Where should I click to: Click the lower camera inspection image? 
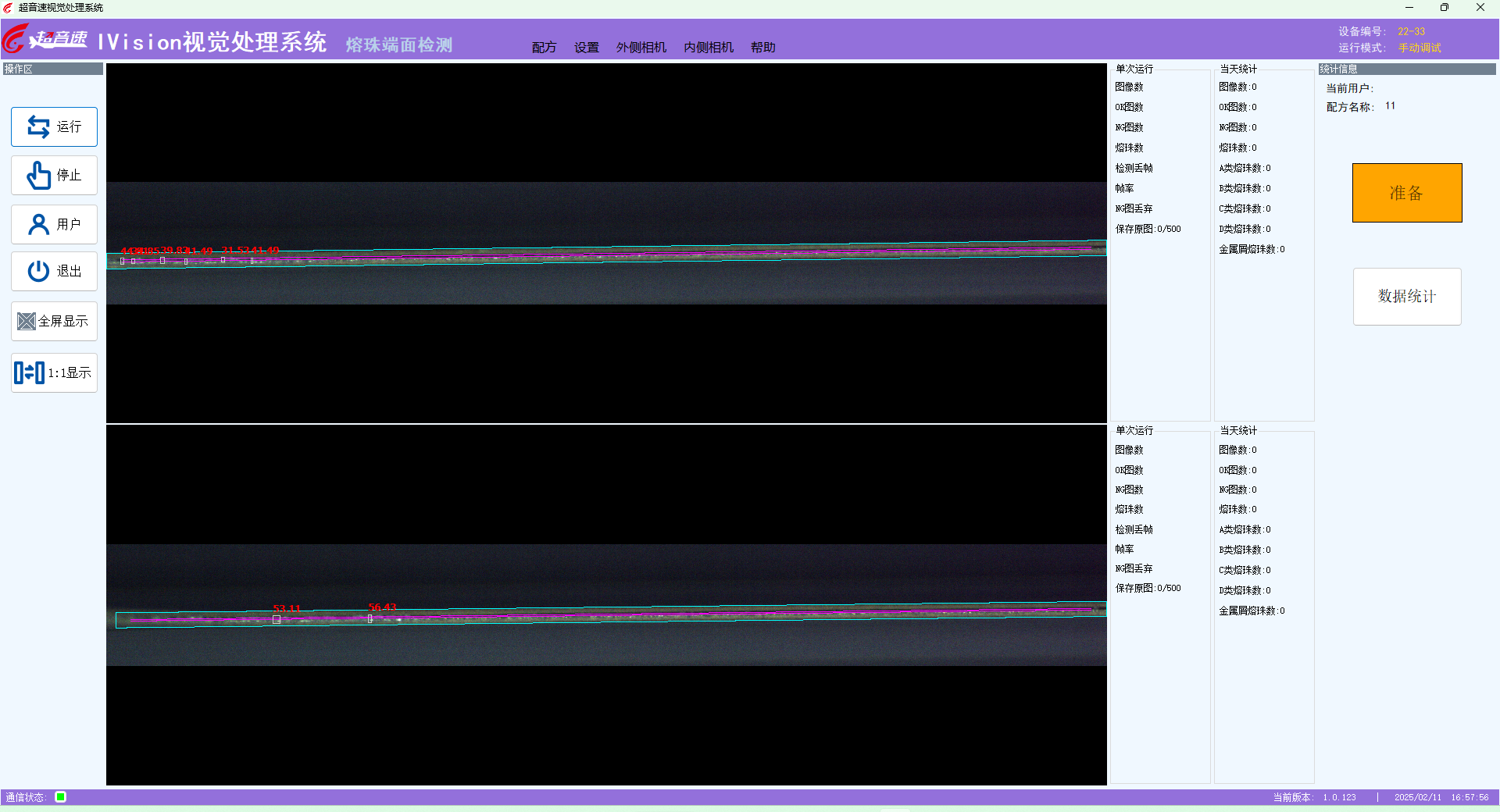(x=606, y=604)
